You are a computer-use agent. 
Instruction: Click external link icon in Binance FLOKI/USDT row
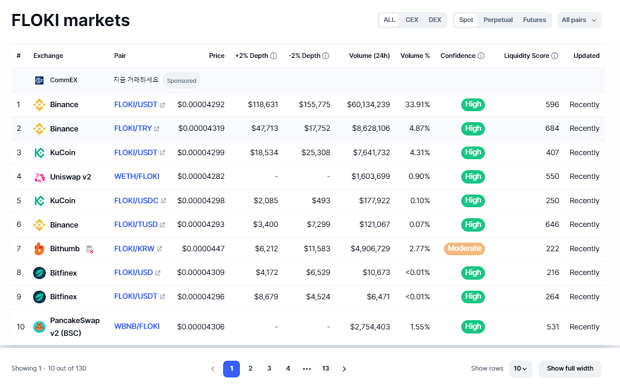(162, 105)
